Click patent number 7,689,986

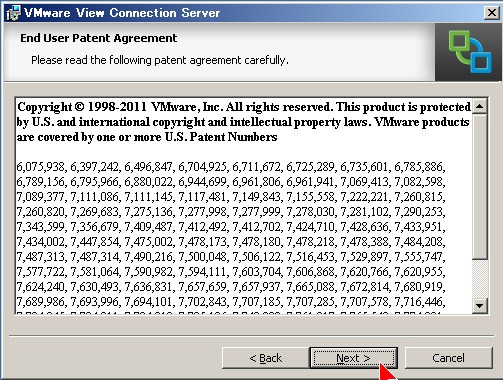tap(42, 302)
